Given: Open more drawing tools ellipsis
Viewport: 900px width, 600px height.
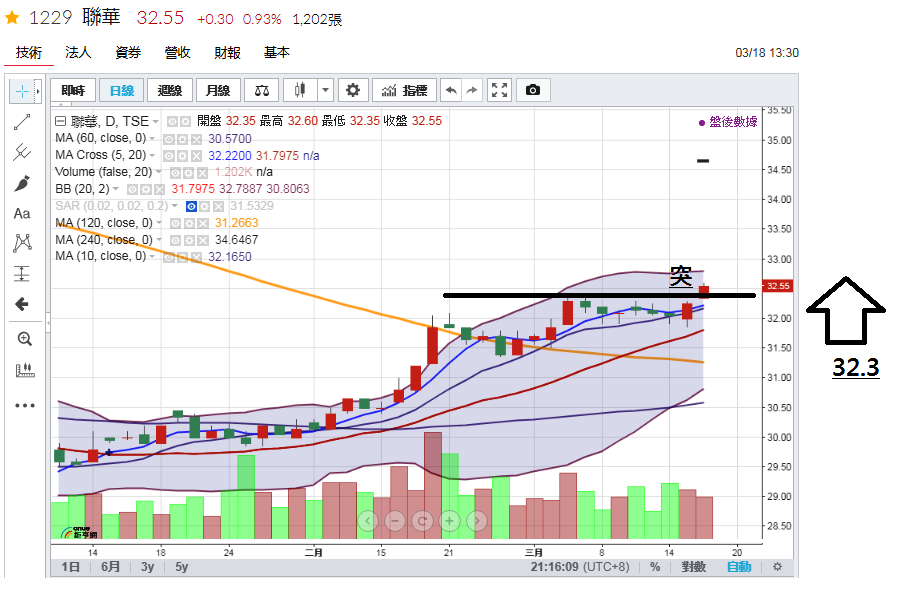Looking at the screenshot, I should tap(24, 405).
